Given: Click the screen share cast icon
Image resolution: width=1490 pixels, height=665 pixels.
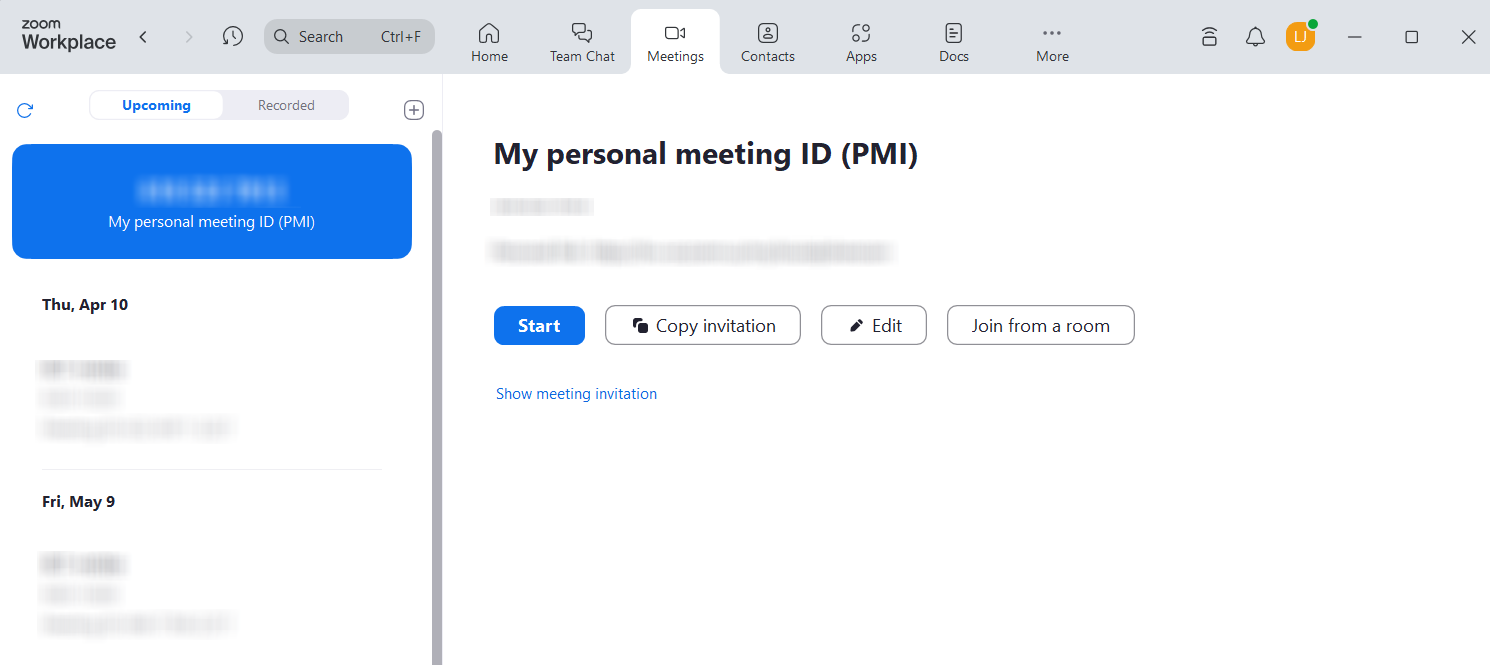Looking at the screenshot, I should 1209,37.
